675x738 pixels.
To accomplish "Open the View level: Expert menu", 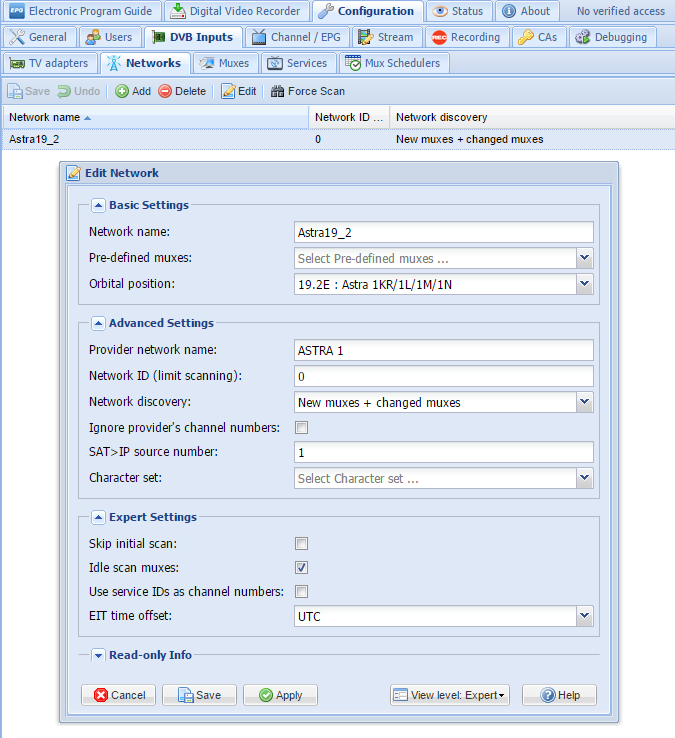I will (x=450, y=695).
